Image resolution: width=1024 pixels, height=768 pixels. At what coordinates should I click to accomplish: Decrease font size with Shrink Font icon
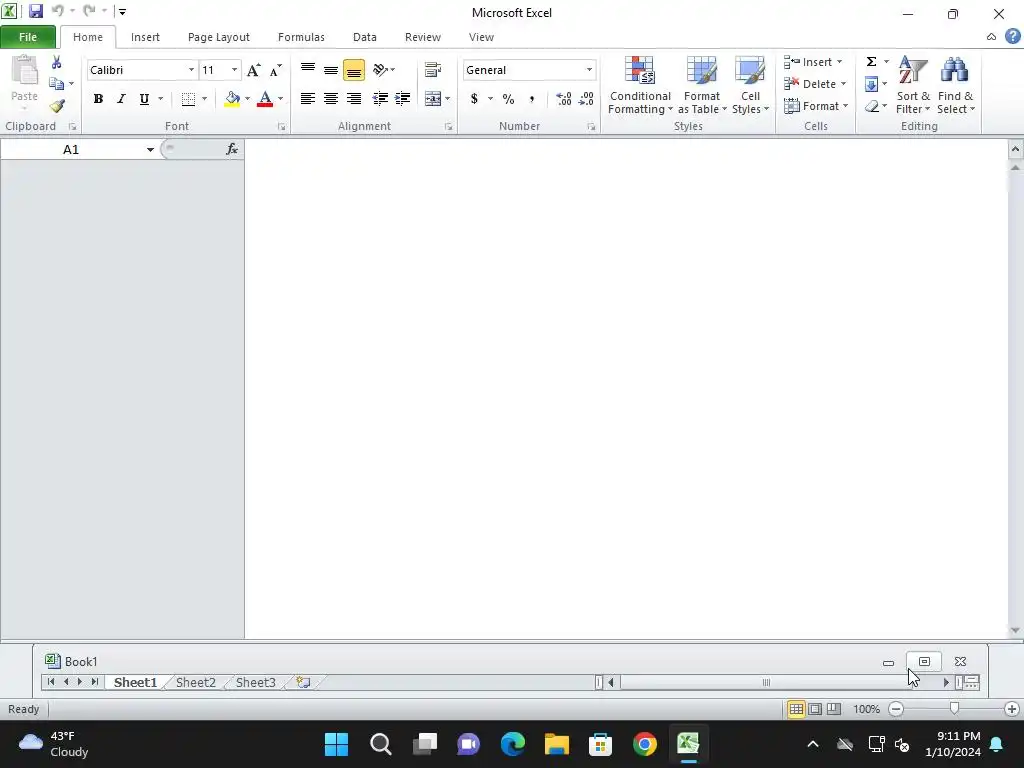[x=276, y=70]
